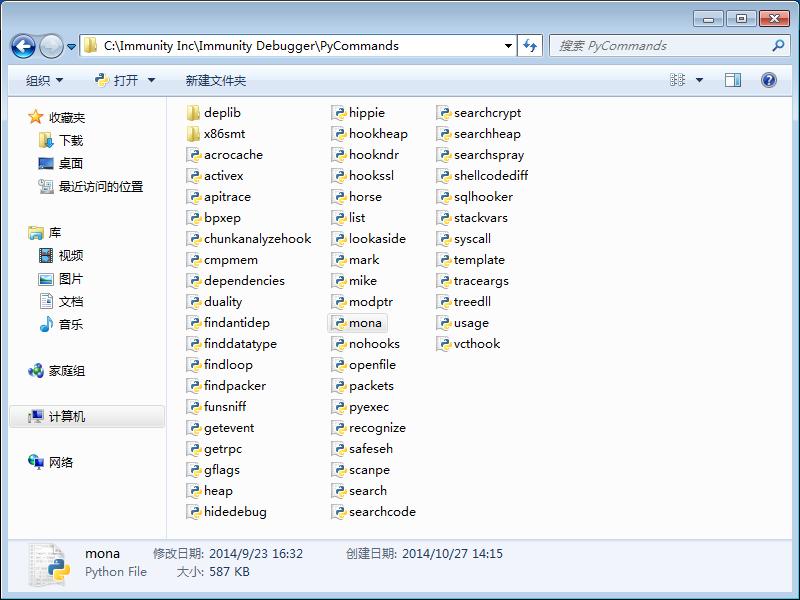Click the file name findpacker
Viewport: 800px width, 600px height.
(x=235, y=386)
